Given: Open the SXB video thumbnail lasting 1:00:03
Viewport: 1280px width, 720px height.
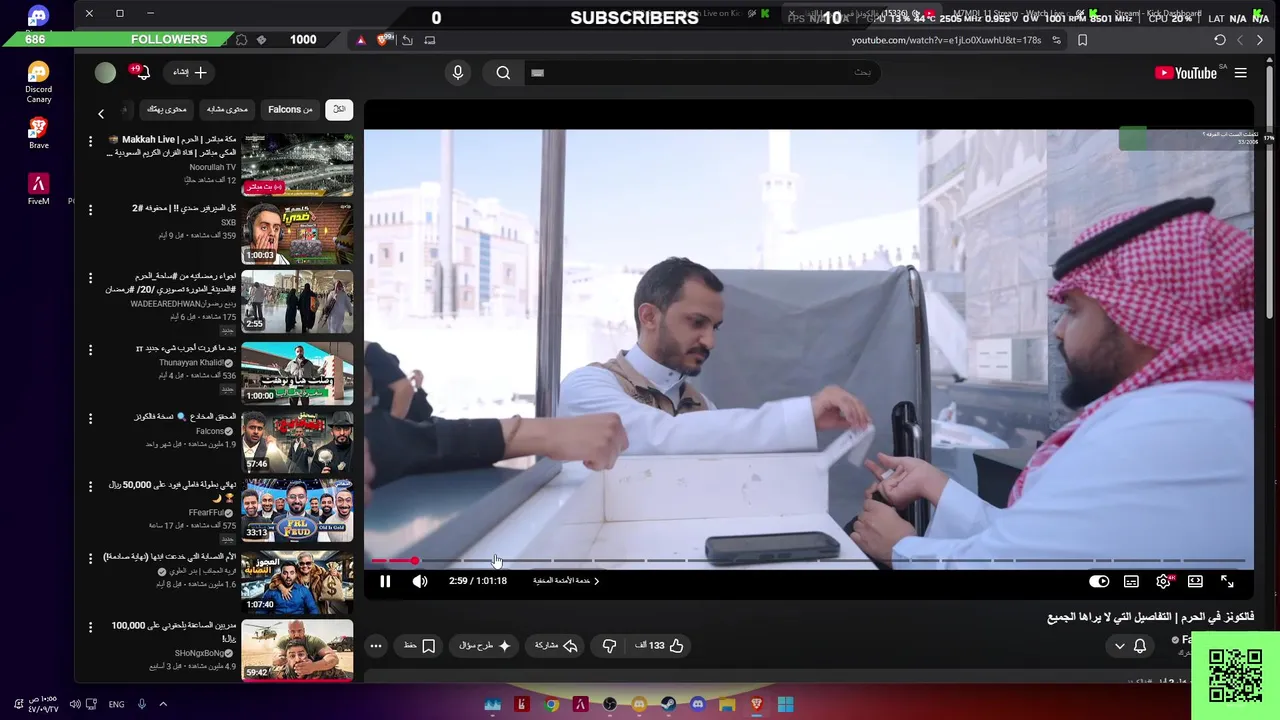Looking at the screenshot, I should tap(297, 233).
